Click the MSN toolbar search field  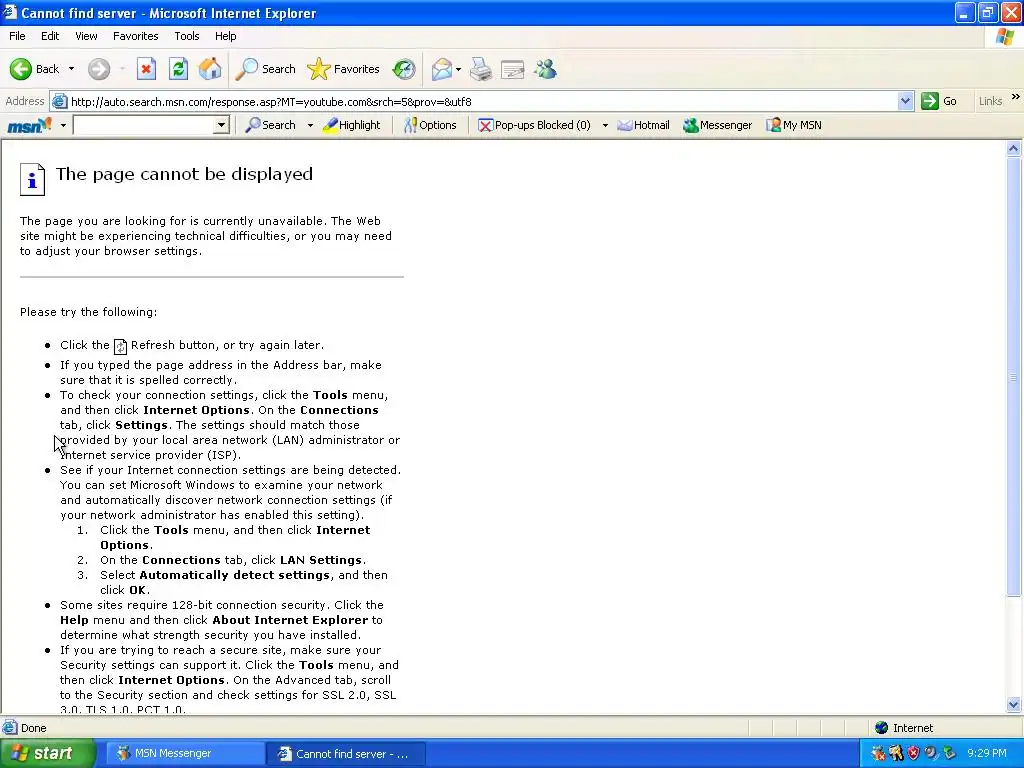pos(144,125)
